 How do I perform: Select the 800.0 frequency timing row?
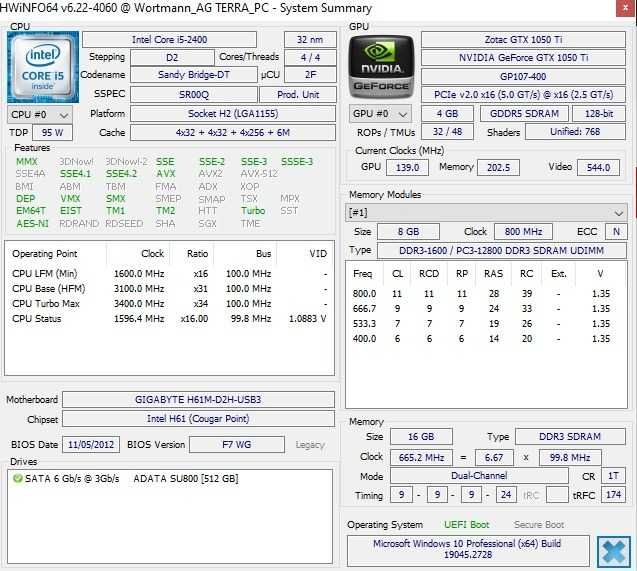[x=486, y=294]
